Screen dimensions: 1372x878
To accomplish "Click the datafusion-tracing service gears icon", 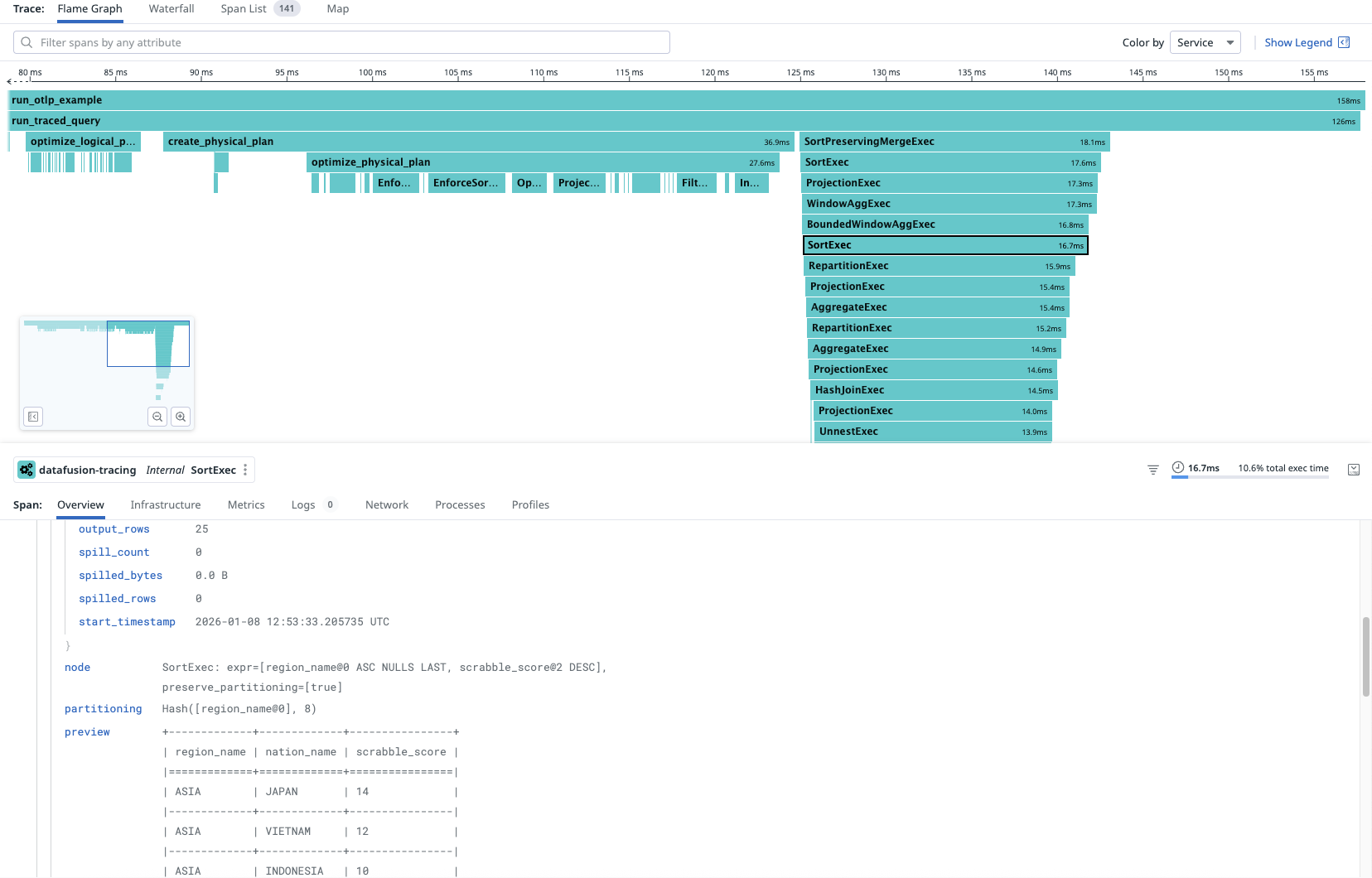I will tap(27, 470).
